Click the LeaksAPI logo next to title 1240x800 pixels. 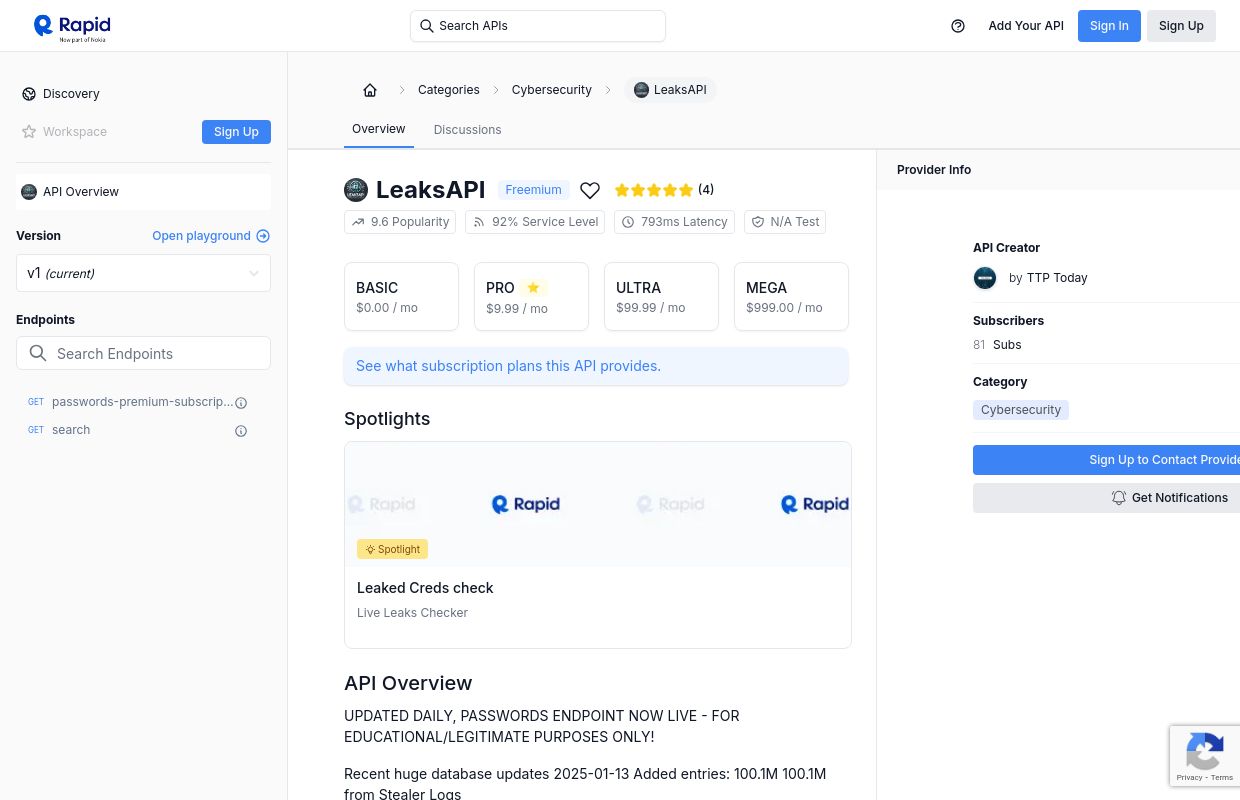point(356,190)
